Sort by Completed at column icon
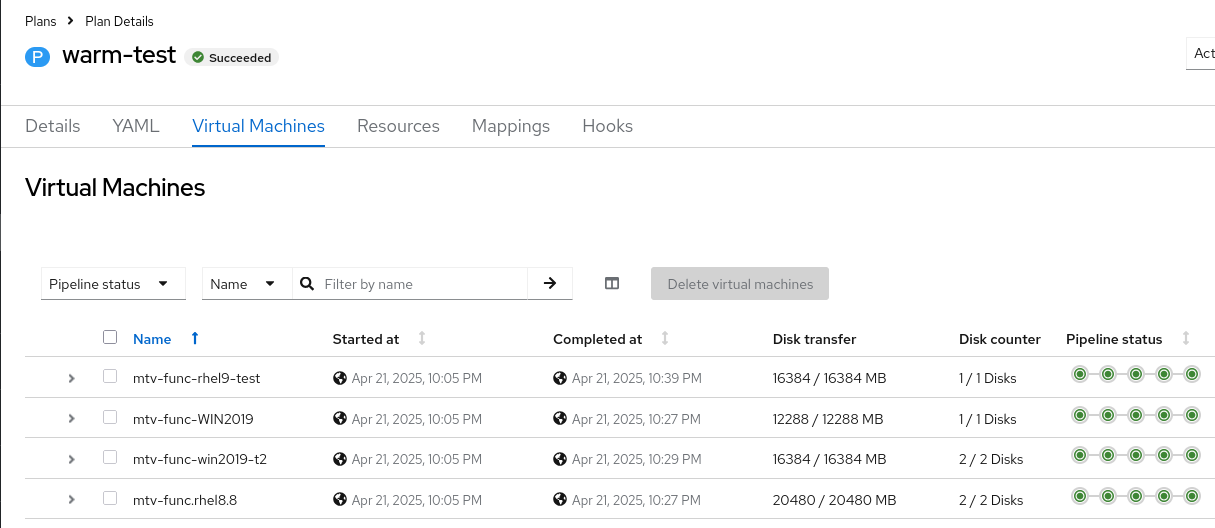The height and width of the screenshot is (528, 1215). (665, 339)
